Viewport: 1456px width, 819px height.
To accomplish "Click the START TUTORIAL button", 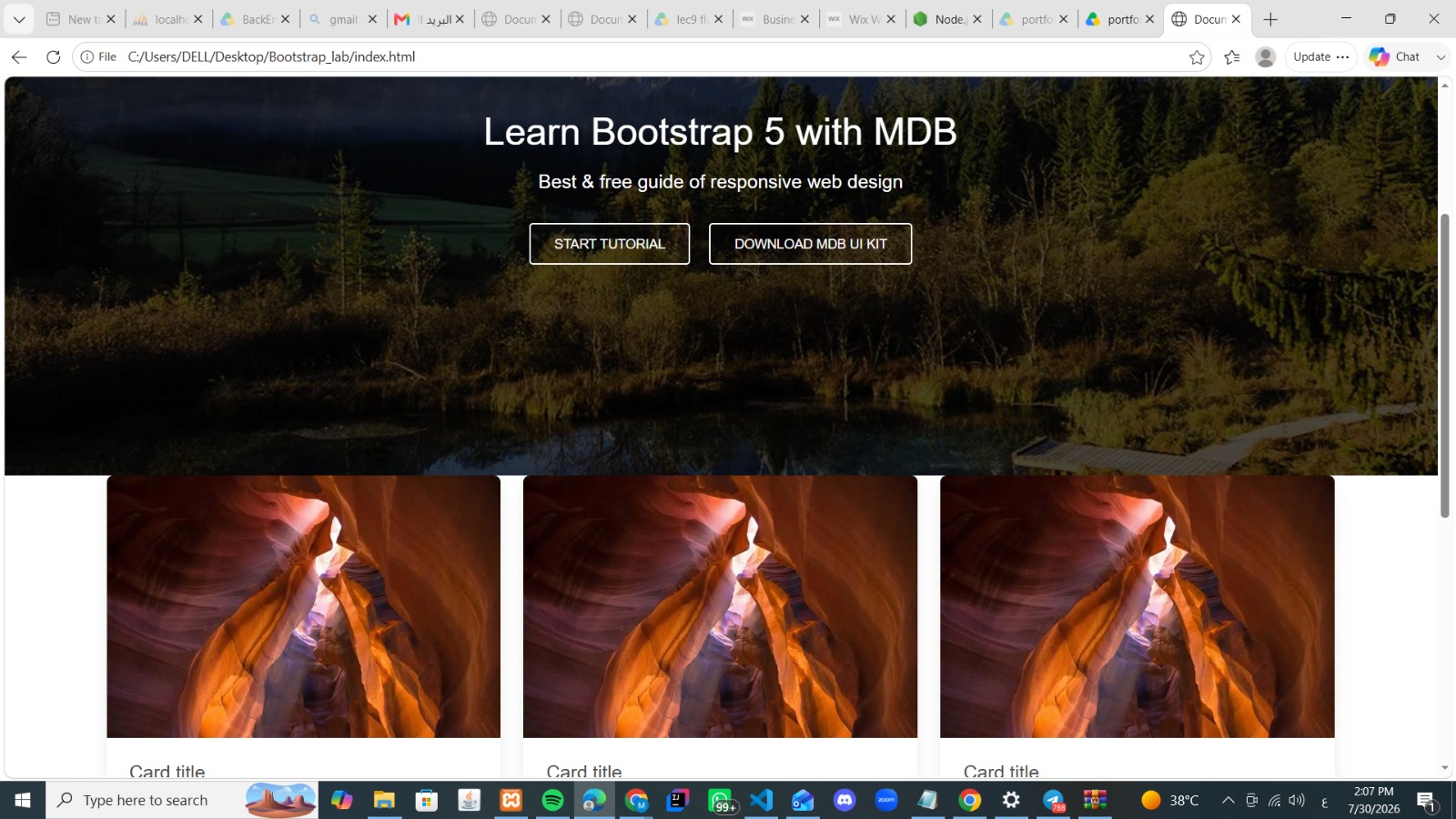I will coord(610,244).
